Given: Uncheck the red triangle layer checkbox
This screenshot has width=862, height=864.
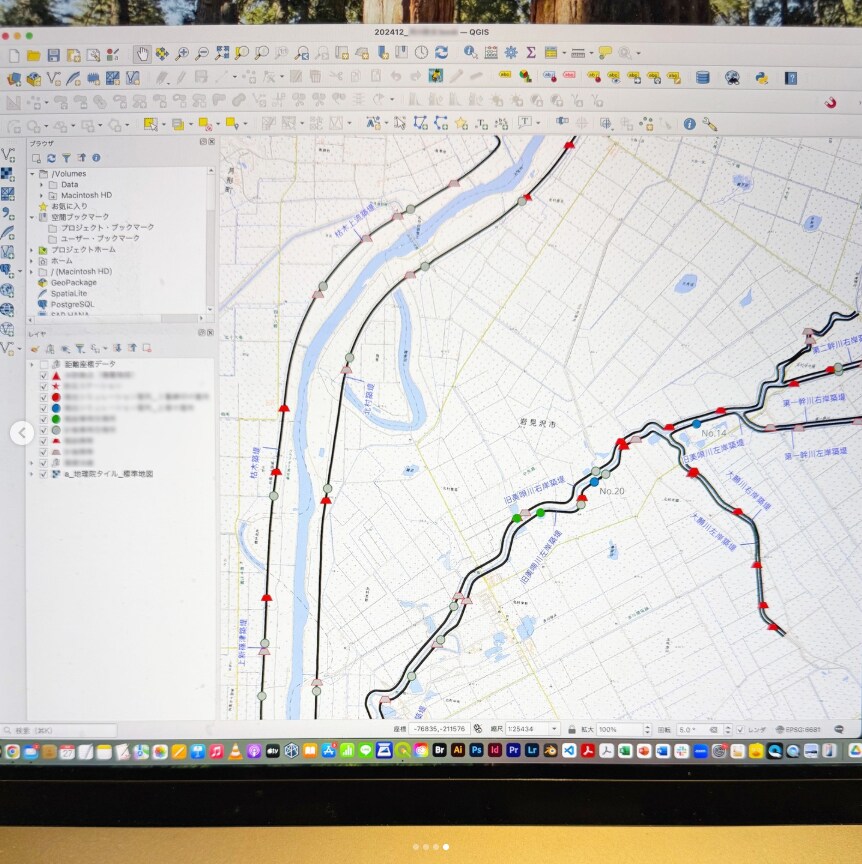Looking at the screenshot, I should pos(44,376).
